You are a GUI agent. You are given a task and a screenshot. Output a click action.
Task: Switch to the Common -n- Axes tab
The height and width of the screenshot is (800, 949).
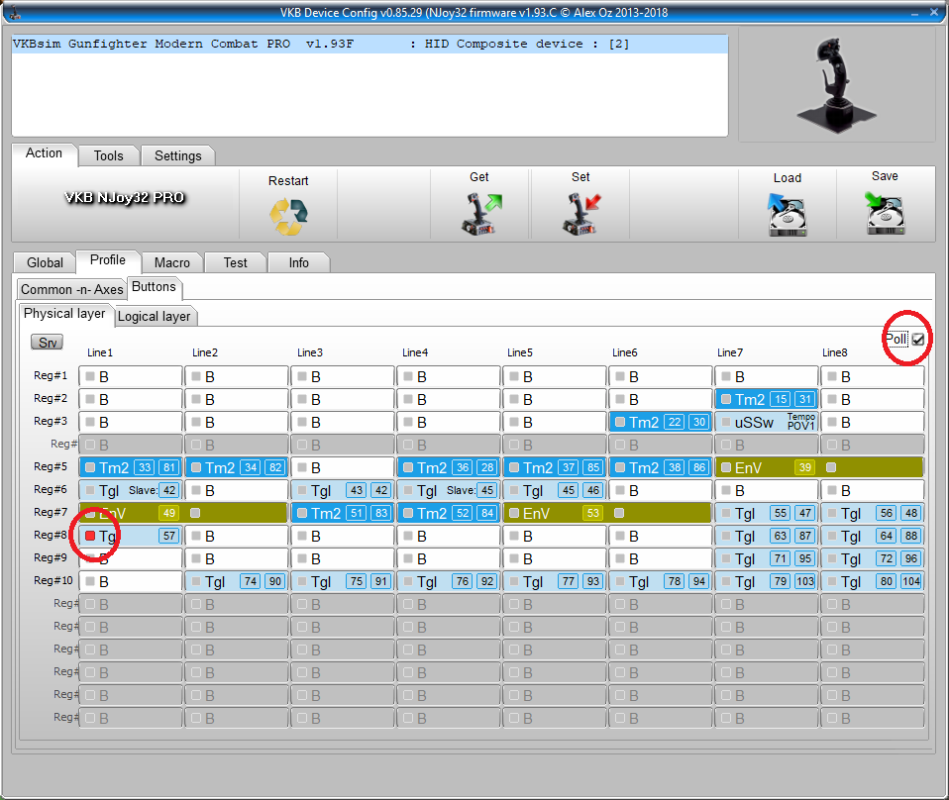(72, 289)
